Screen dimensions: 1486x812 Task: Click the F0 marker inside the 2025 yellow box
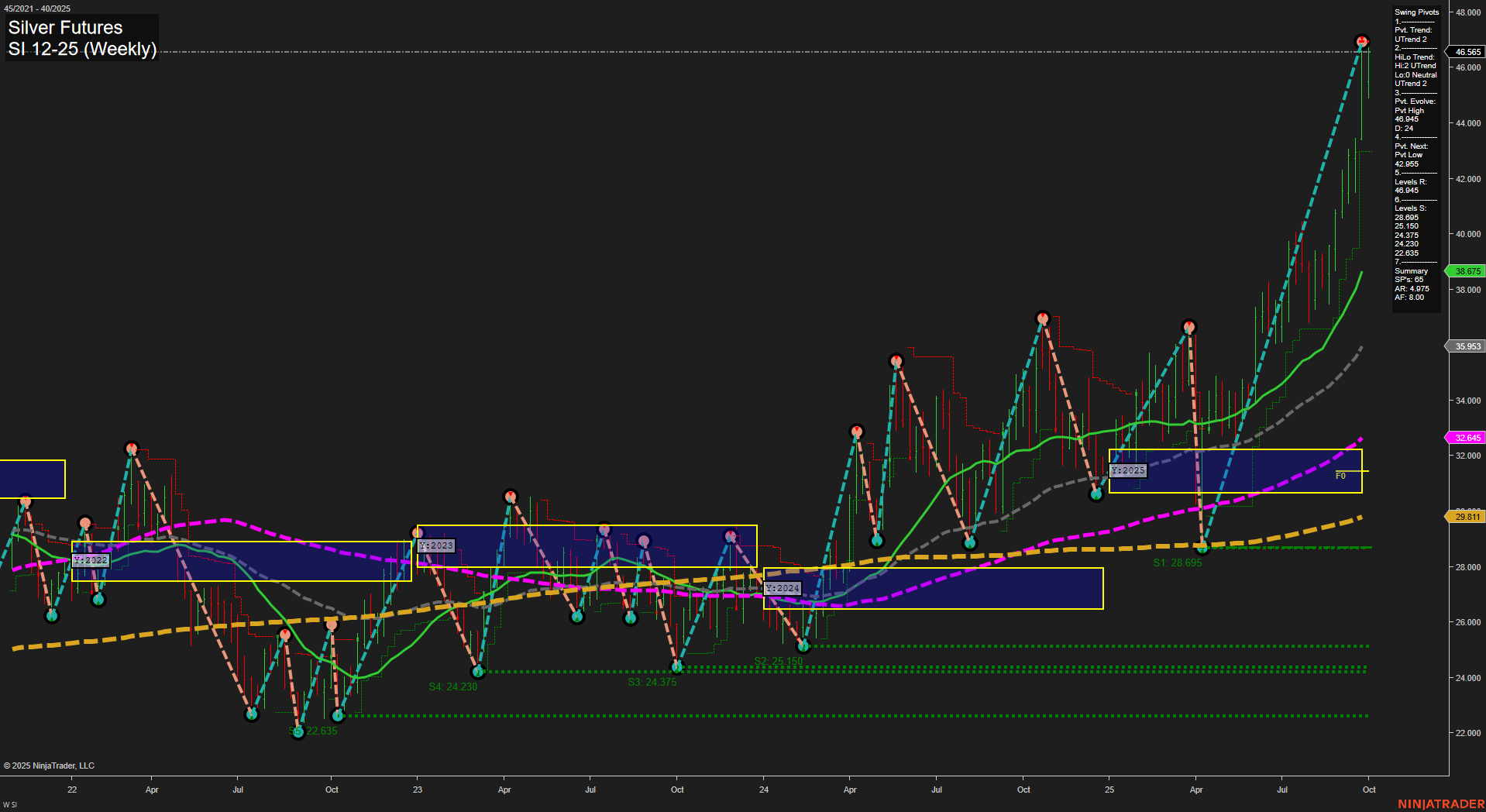click(1339, 477)
